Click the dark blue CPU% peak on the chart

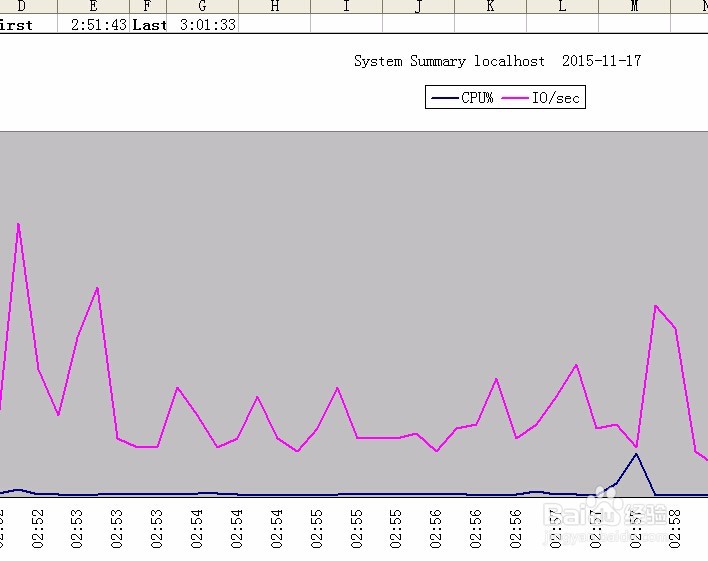[636, 454]
